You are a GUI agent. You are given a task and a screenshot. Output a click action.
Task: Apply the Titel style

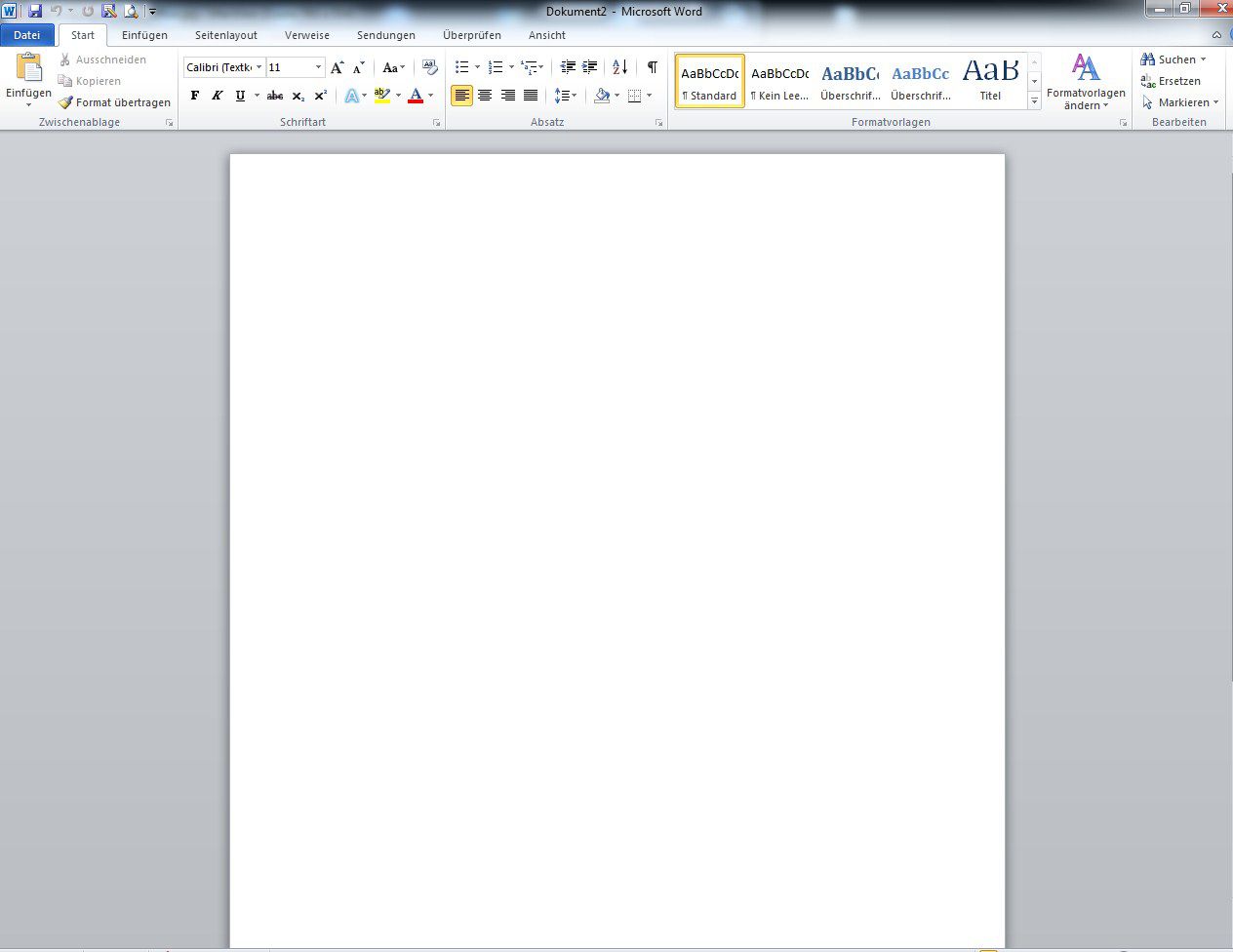[x=989, y=80]
